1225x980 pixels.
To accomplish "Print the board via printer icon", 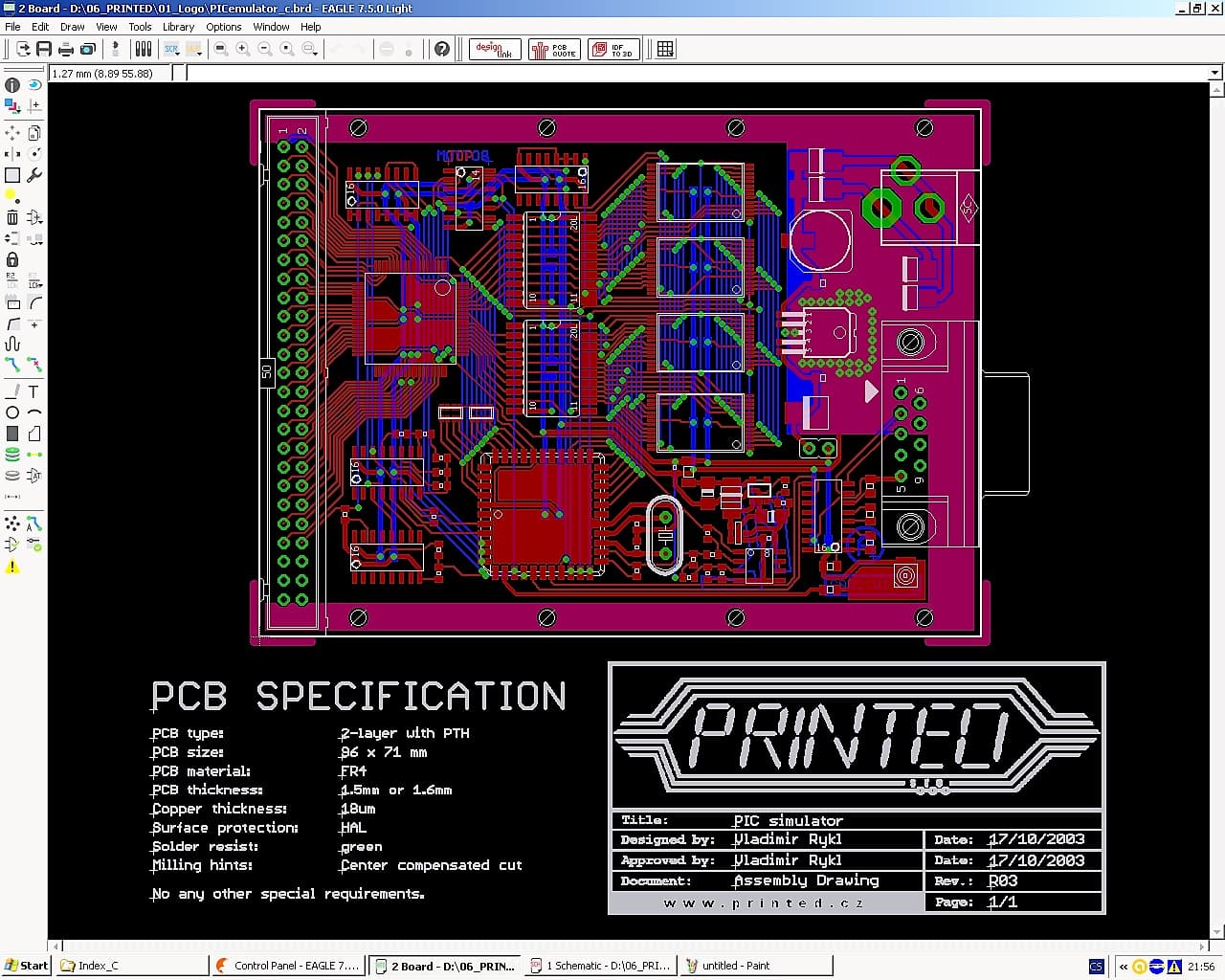I will (x=66, y=49).
